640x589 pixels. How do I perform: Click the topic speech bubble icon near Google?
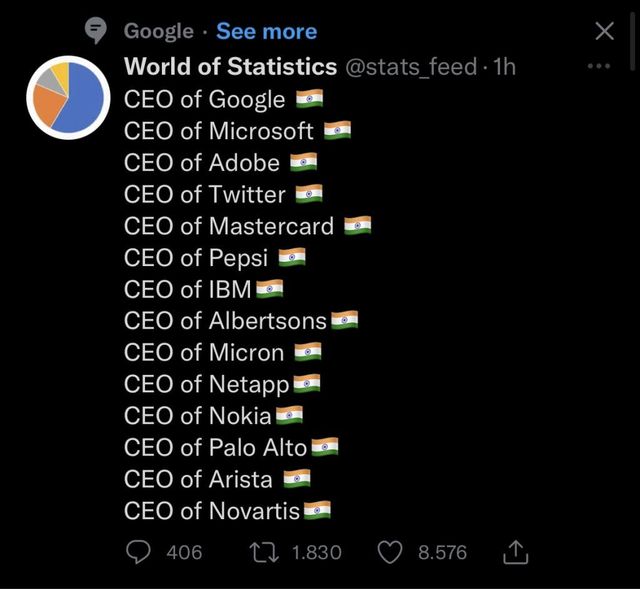click(x=96, y=32)
